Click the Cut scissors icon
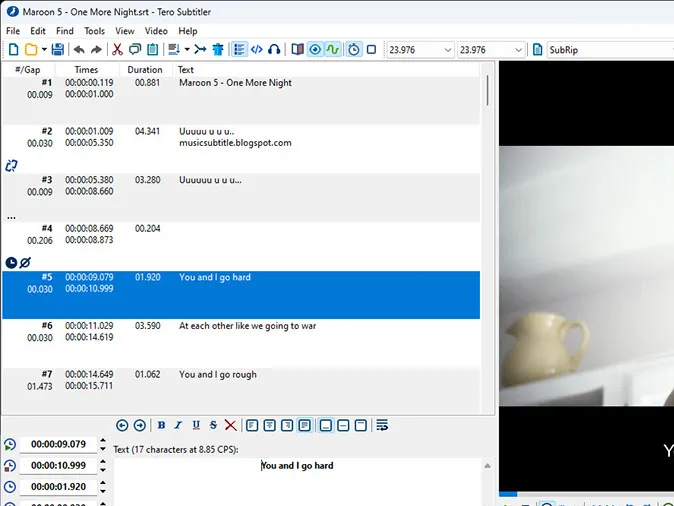674x506 pixels. coord(117,49)
